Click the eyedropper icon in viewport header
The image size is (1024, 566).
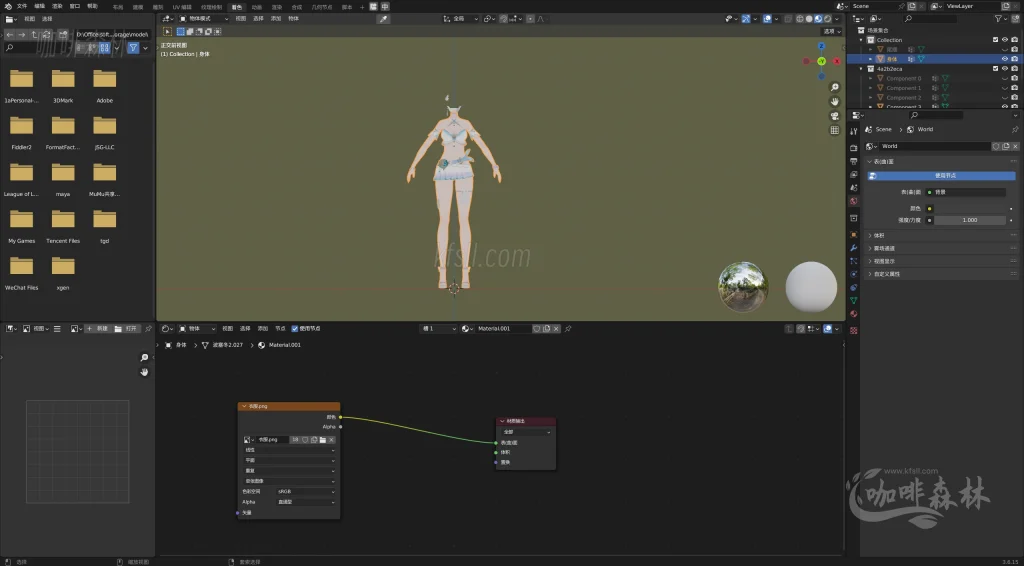(383, 19)
